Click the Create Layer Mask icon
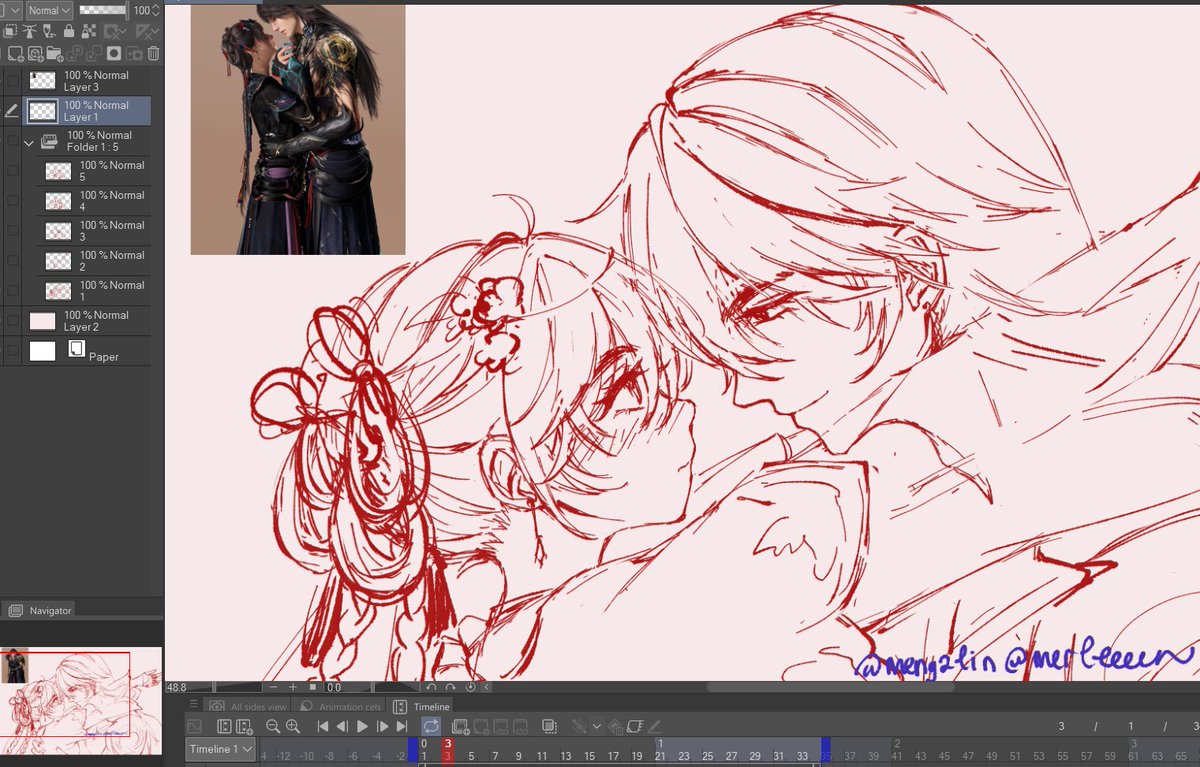1200x767 pixels. 114,54
